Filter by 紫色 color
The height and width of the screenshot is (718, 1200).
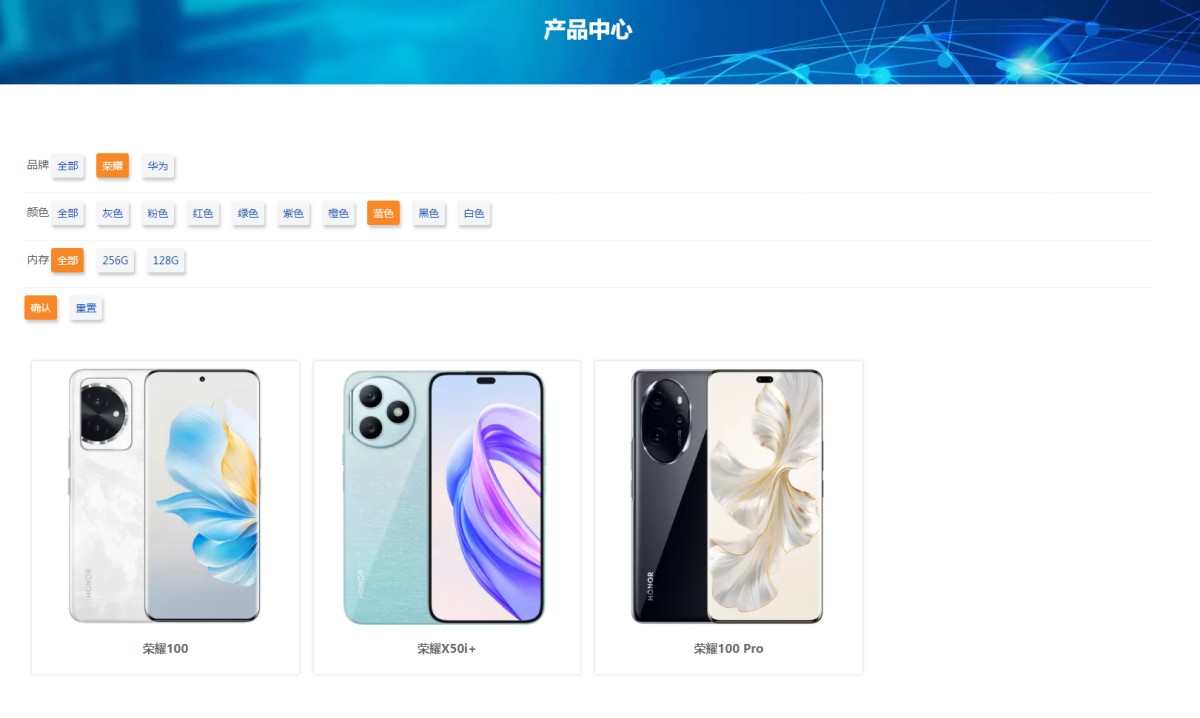(x=293, y=213)
